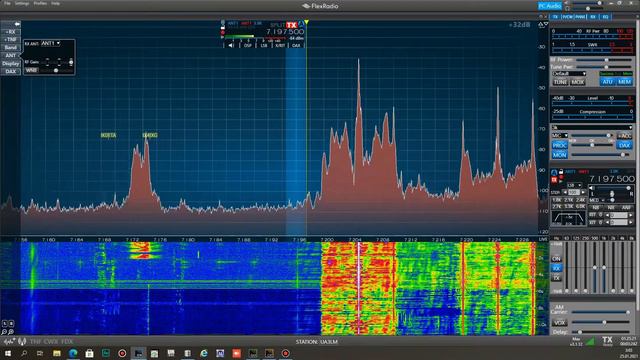This screenshot has height=360, width=640.
Task: Open the MIC input source dropdown
Action: pyautogui.click(x=560, y=135)
